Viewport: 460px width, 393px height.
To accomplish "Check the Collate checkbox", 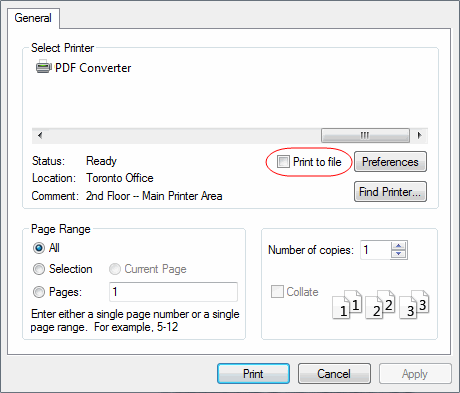I will coord(277,292).
